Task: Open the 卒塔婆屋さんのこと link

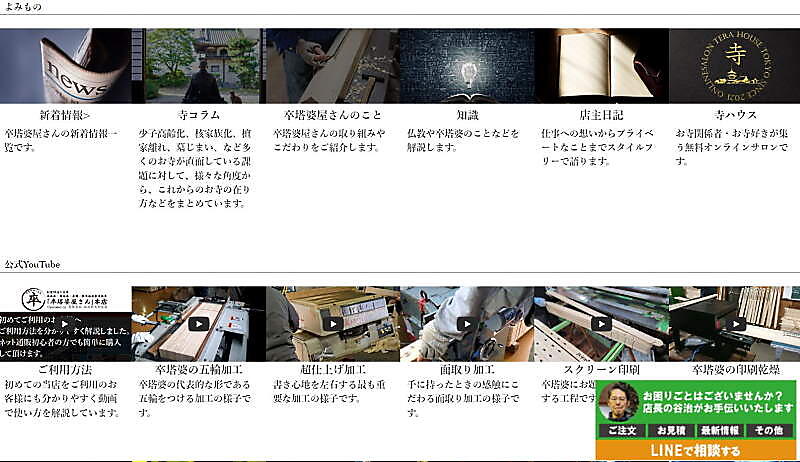Action: (x=333, y=114)
